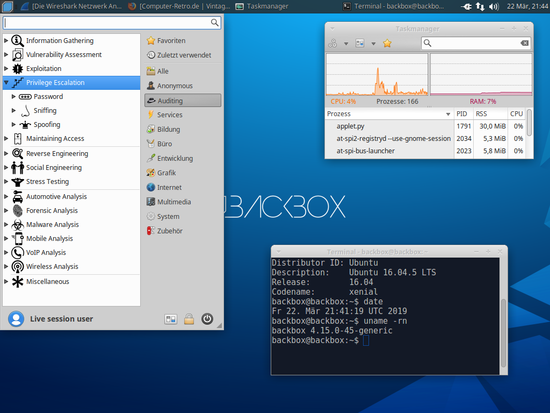
Task: Open the settings manager icon in menu footer
Action: [x=171, y=319]
